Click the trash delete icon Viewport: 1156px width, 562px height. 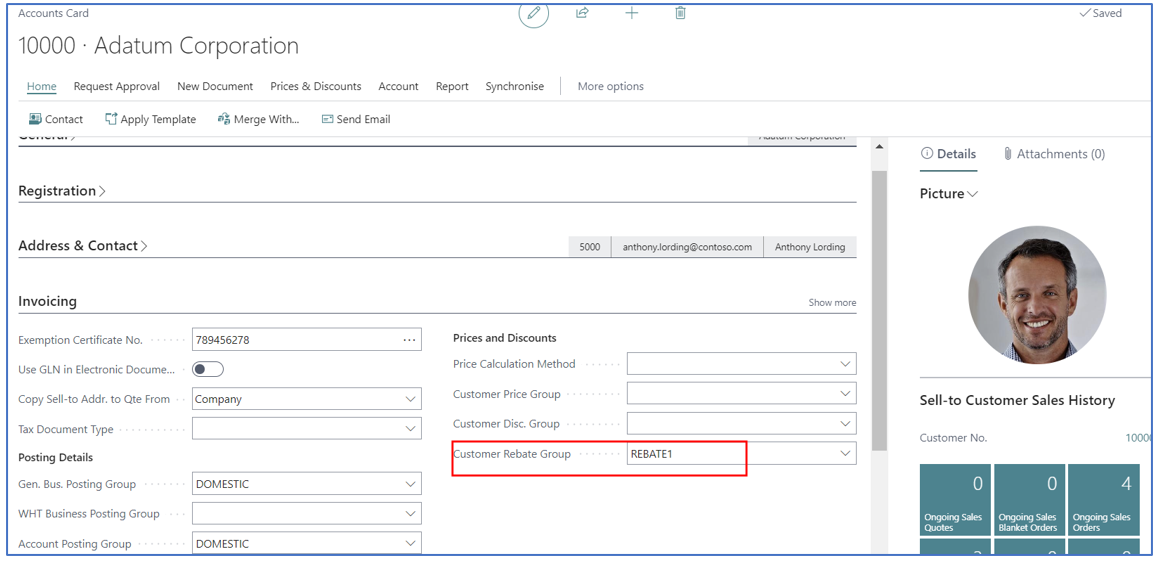(x=680, y=13)
